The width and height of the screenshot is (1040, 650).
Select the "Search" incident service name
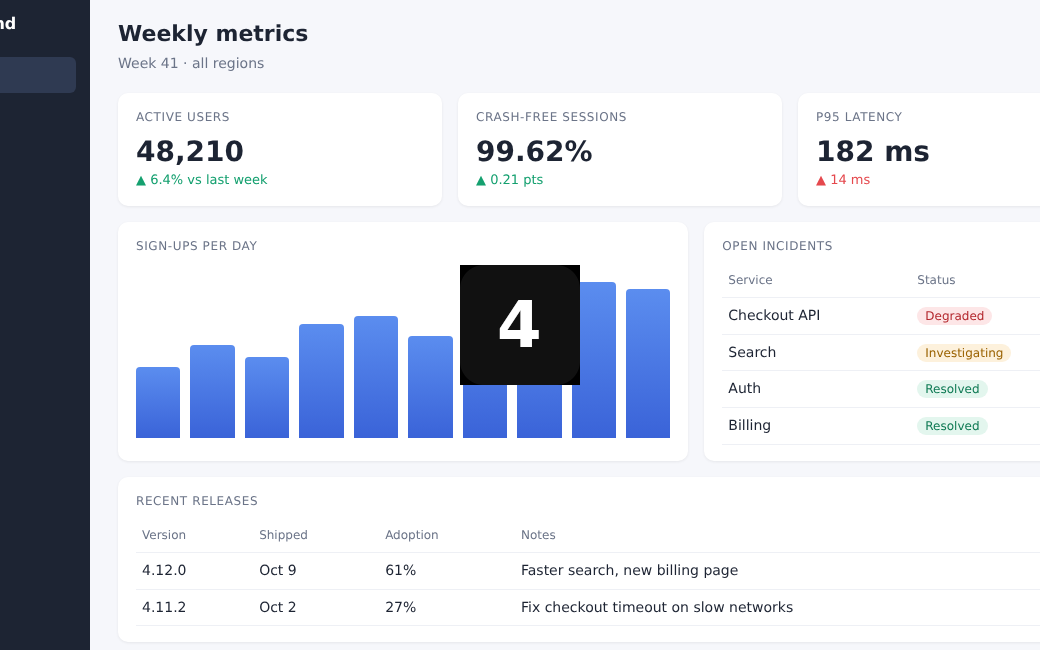[752, 352]
